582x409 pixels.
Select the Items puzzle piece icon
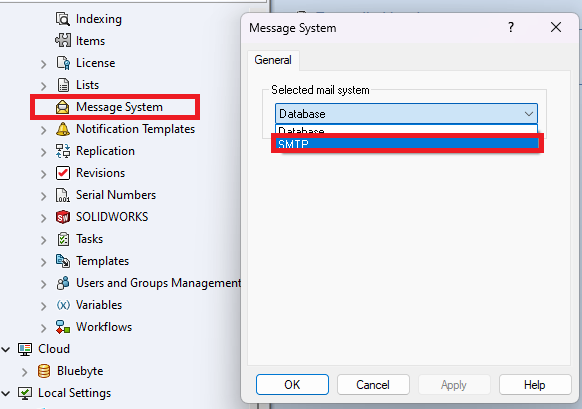point(63,40)
